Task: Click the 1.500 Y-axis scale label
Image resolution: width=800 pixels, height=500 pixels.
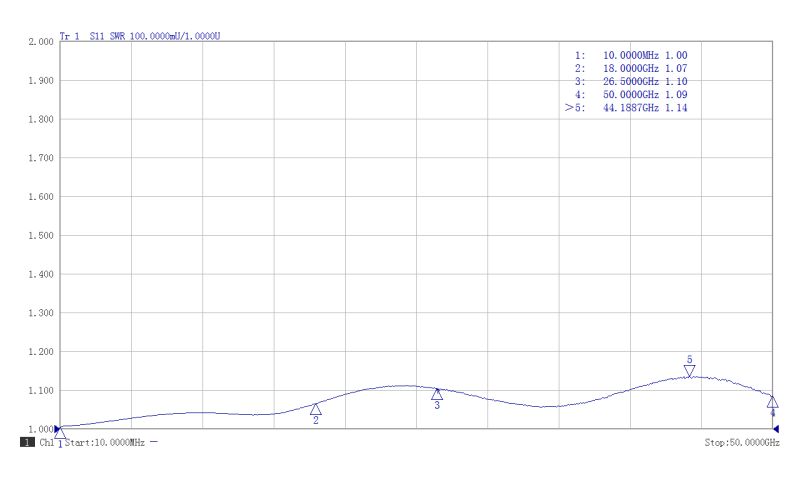Action: pyautogui.click(x=40, y=236)
